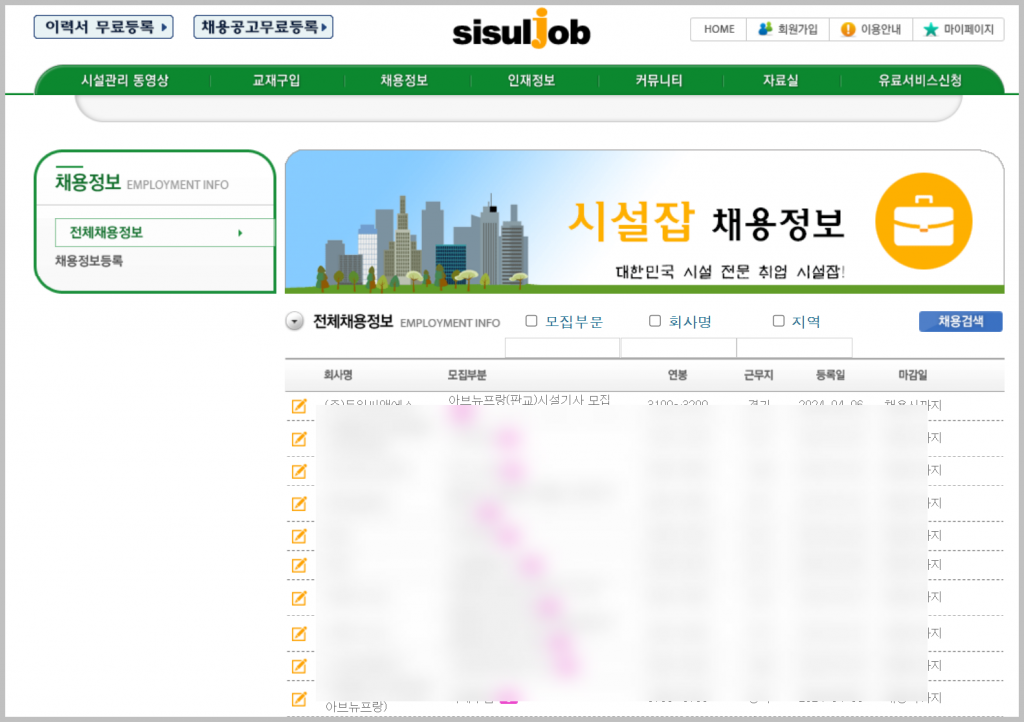Image resolution: width=1024 pixels, height=722 pixels.
Task: Click the blue 채용검색 button
Action: coord(961,321)
